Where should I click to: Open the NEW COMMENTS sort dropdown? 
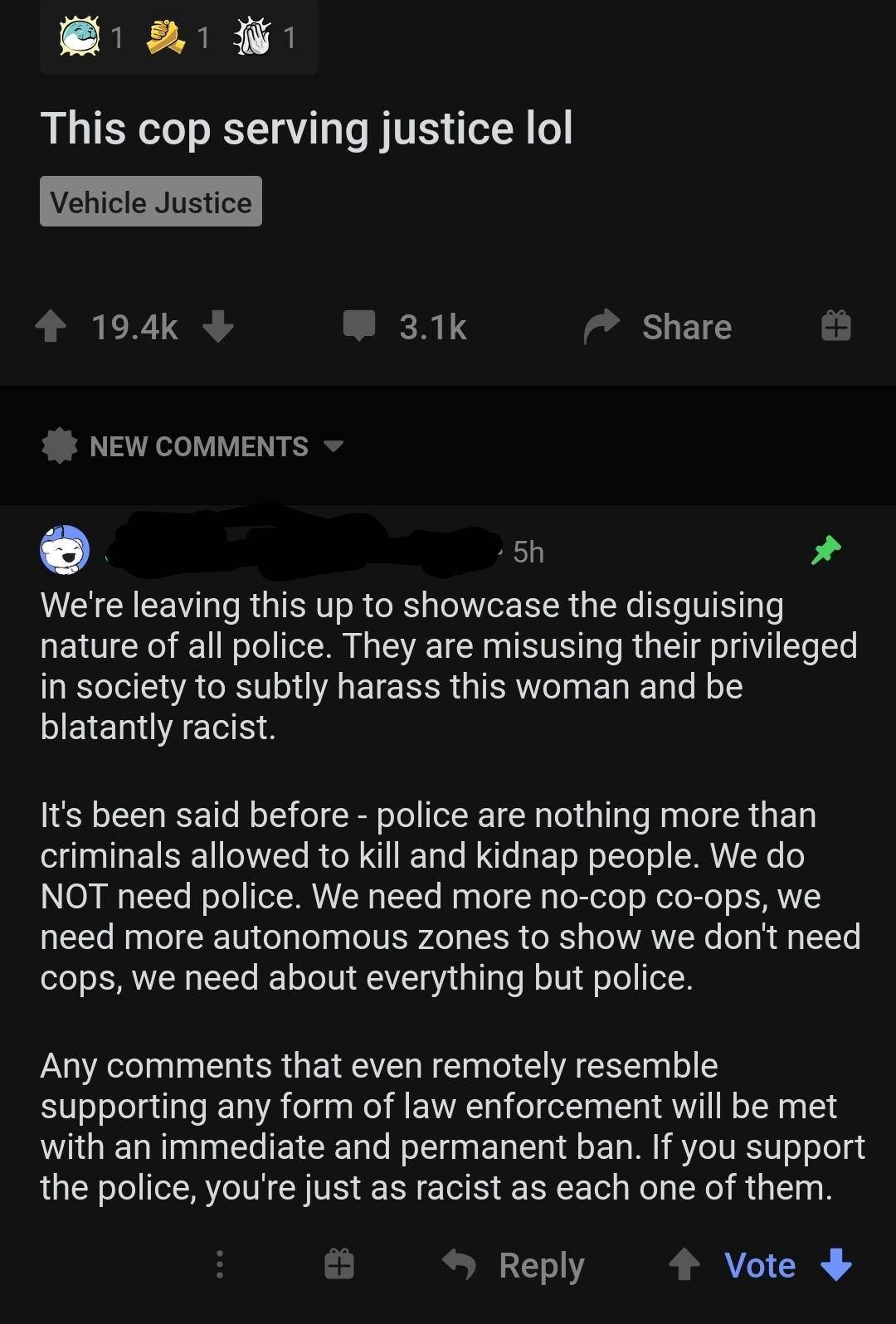198,446
